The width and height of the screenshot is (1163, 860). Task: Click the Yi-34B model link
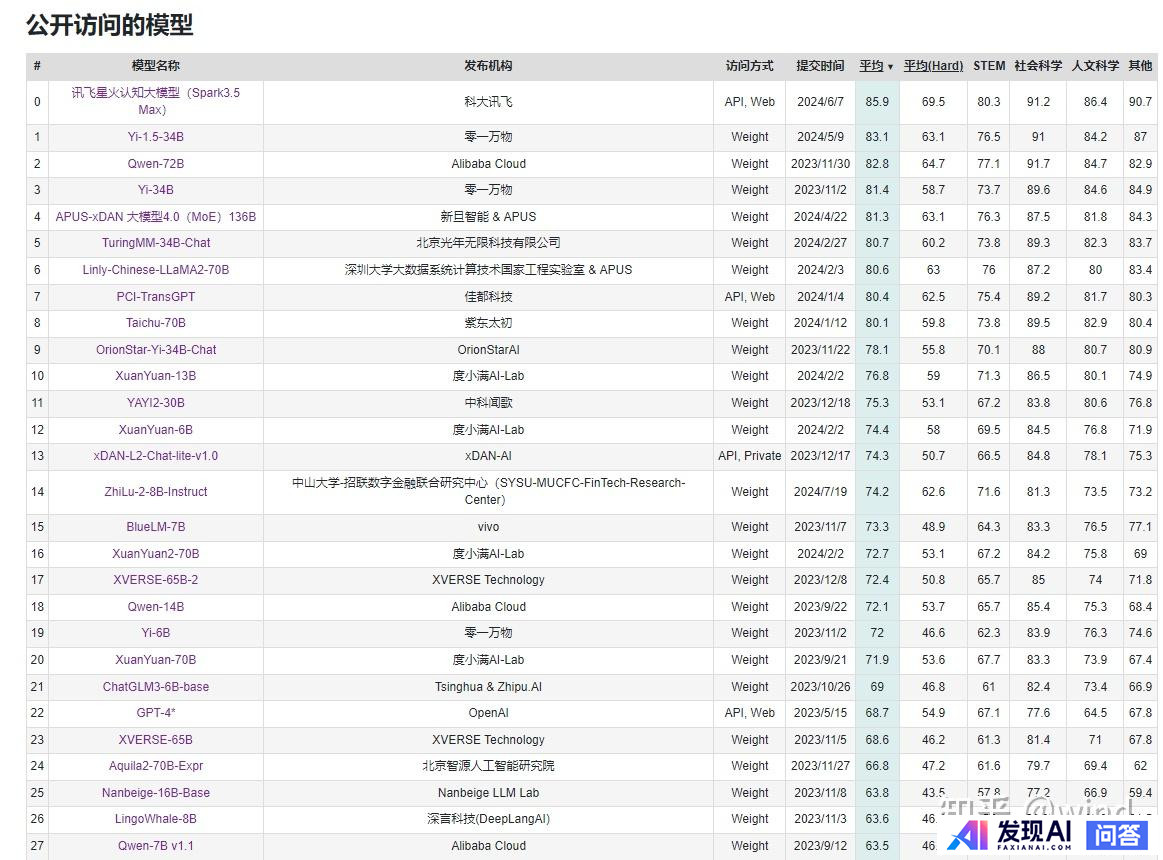[x=156, y=190]
